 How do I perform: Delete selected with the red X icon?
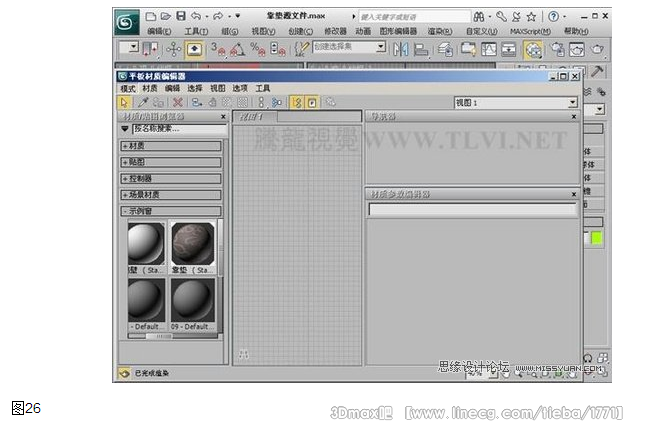pos(178,102)
